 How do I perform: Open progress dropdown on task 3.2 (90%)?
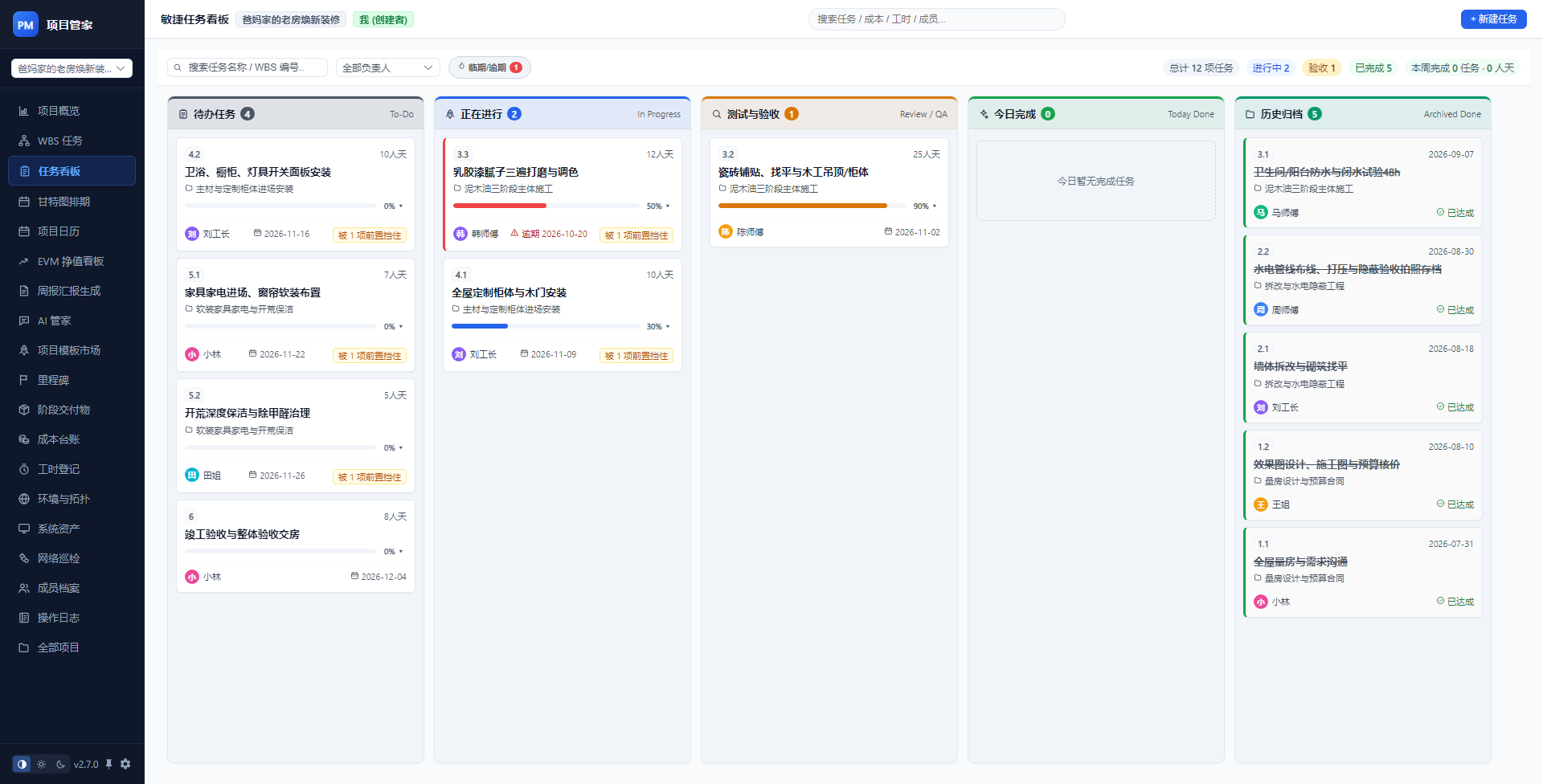[925, 206]
